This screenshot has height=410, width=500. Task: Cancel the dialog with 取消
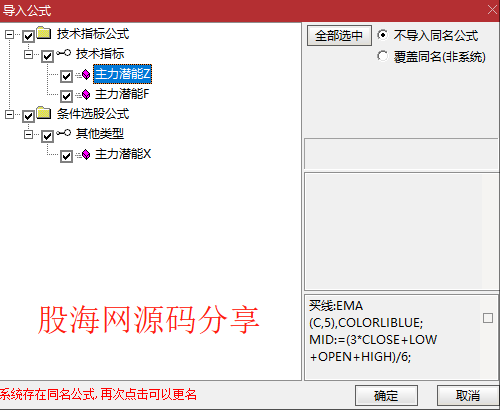pyautogui.click(x=468, y=396)
